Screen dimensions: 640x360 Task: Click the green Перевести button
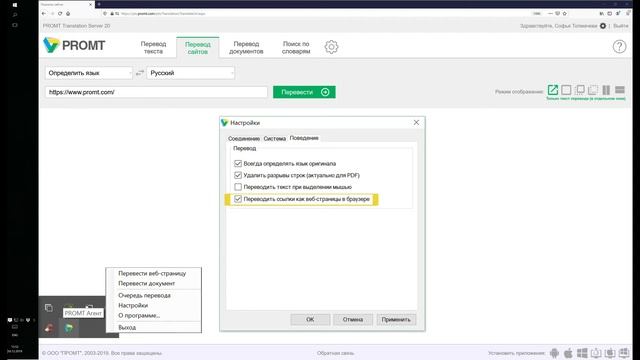click(304, 92)
